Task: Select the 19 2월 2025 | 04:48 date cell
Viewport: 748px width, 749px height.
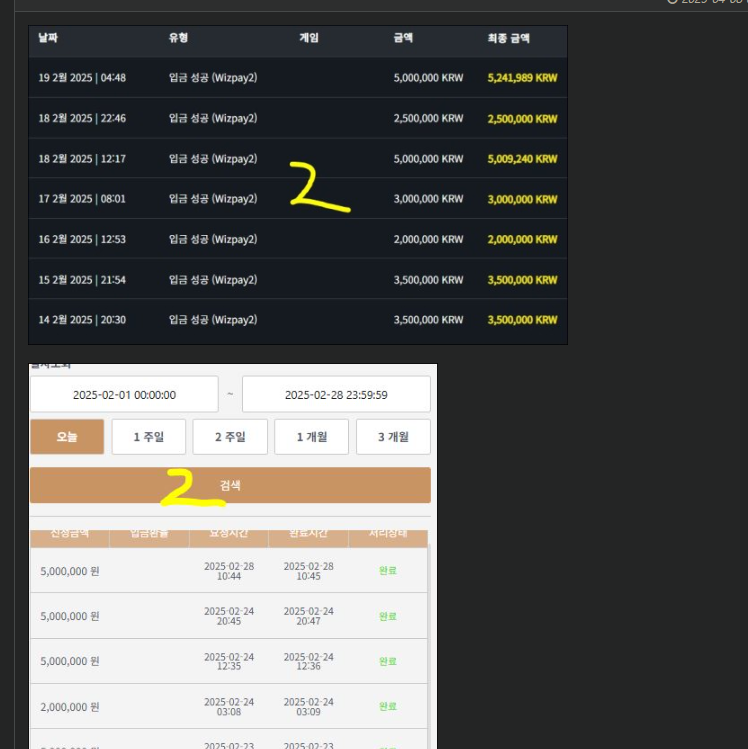Action: click(x=82, y=78)
